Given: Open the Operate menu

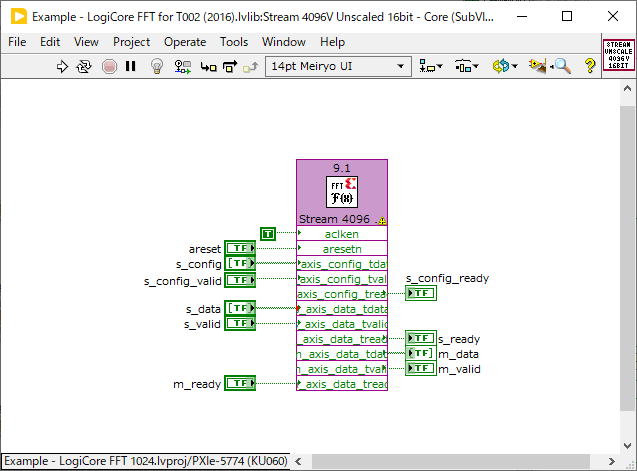Looking at the screenshot, I should click(185, 42).
